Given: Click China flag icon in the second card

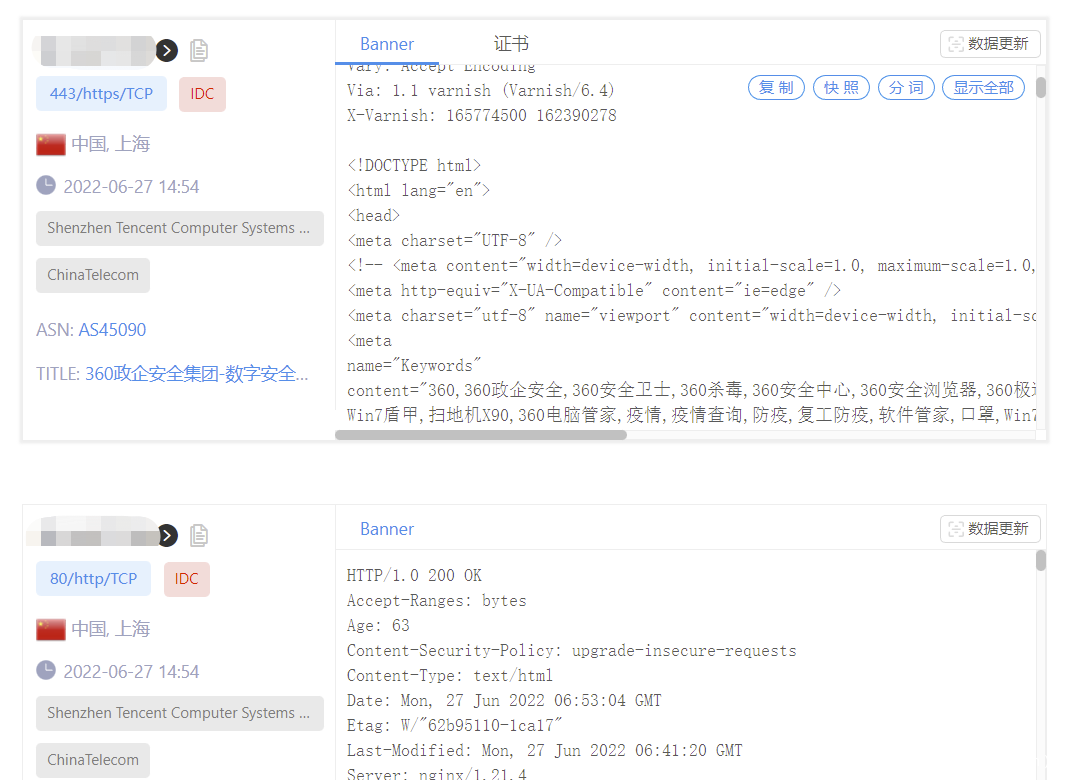Looking at the screenshot, I should [51, 630].
